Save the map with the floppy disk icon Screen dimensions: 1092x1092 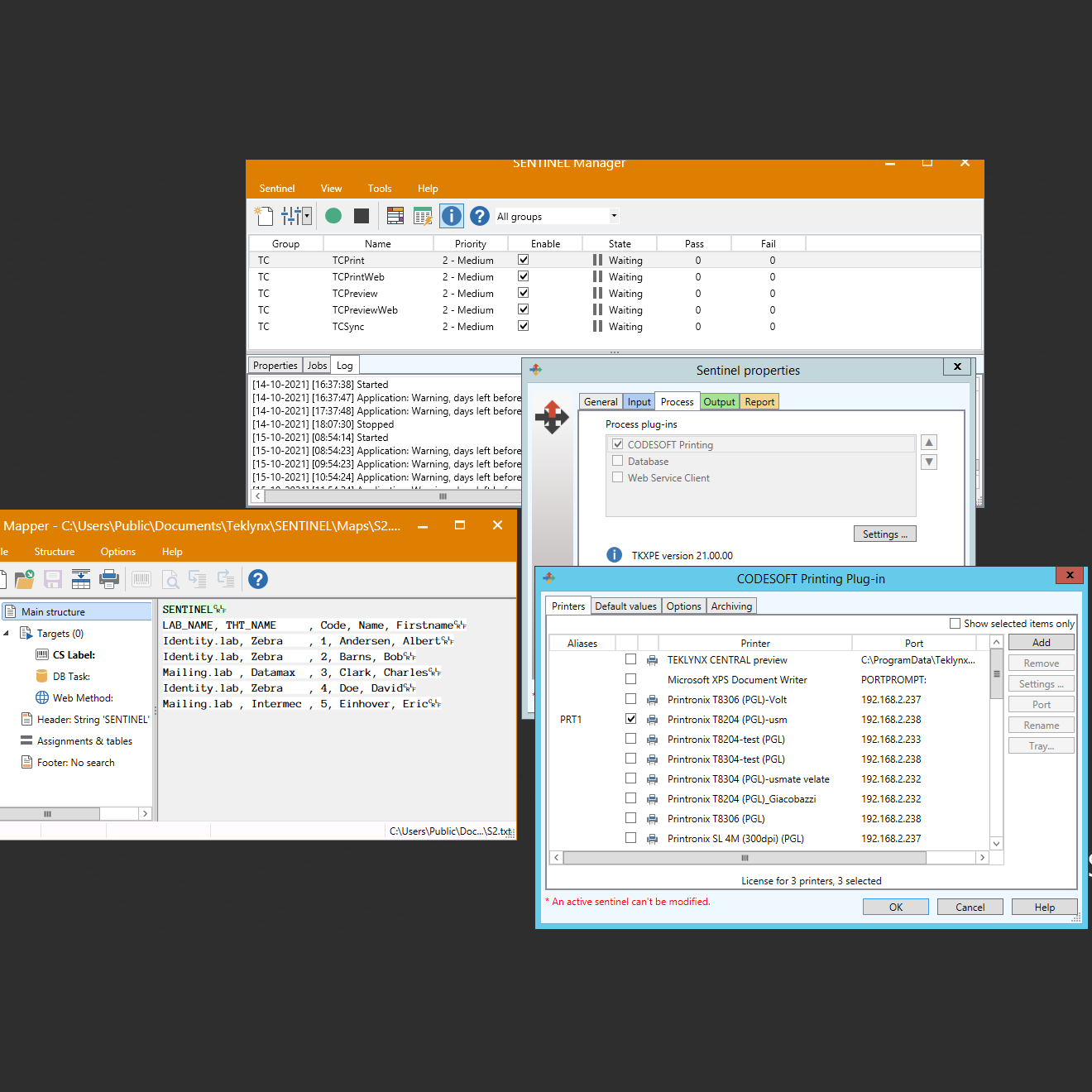pos(53,579)
